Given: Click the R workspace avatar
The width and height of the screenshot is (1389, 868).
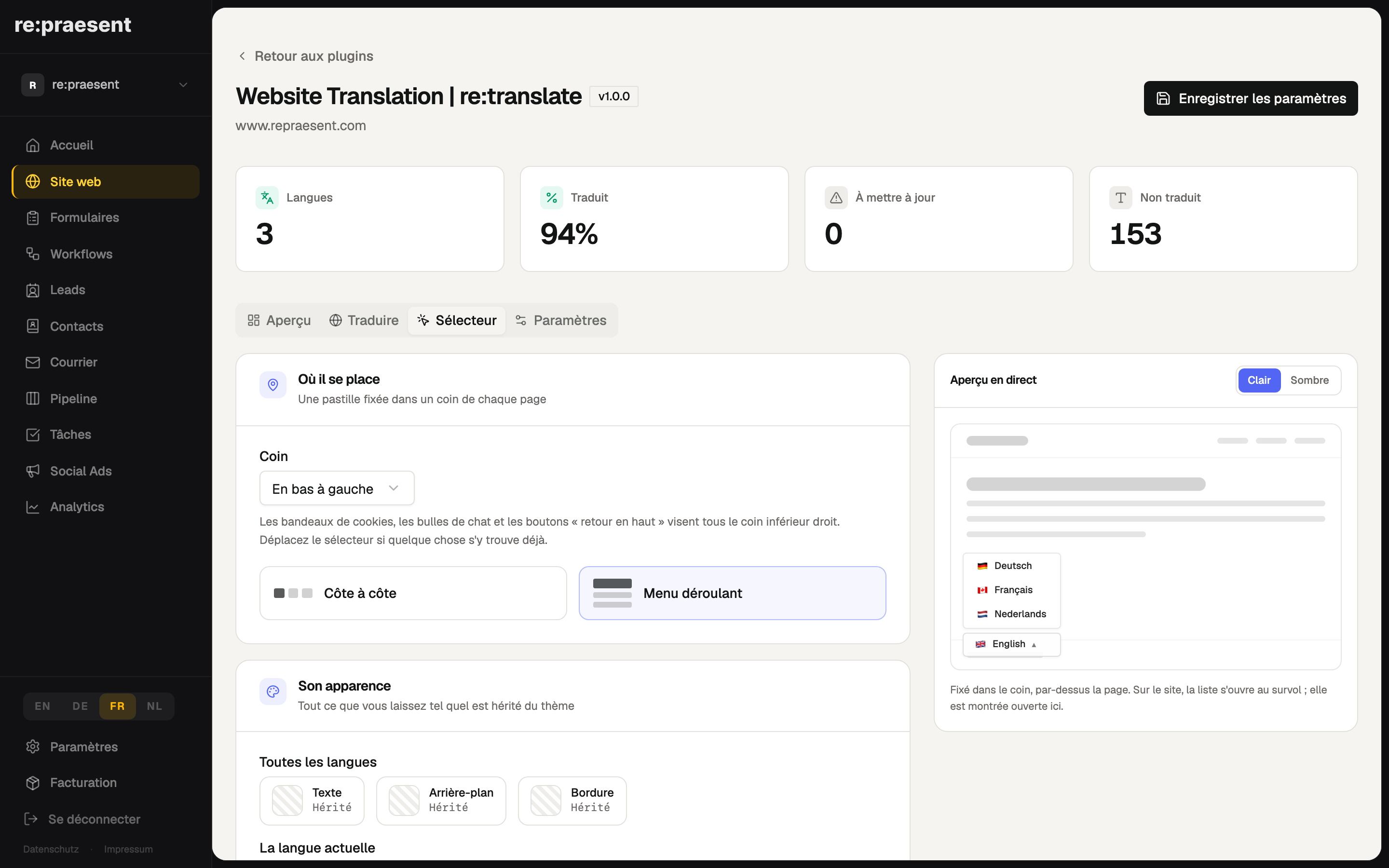Looking at the screenshot, I should tap(33, 85).
